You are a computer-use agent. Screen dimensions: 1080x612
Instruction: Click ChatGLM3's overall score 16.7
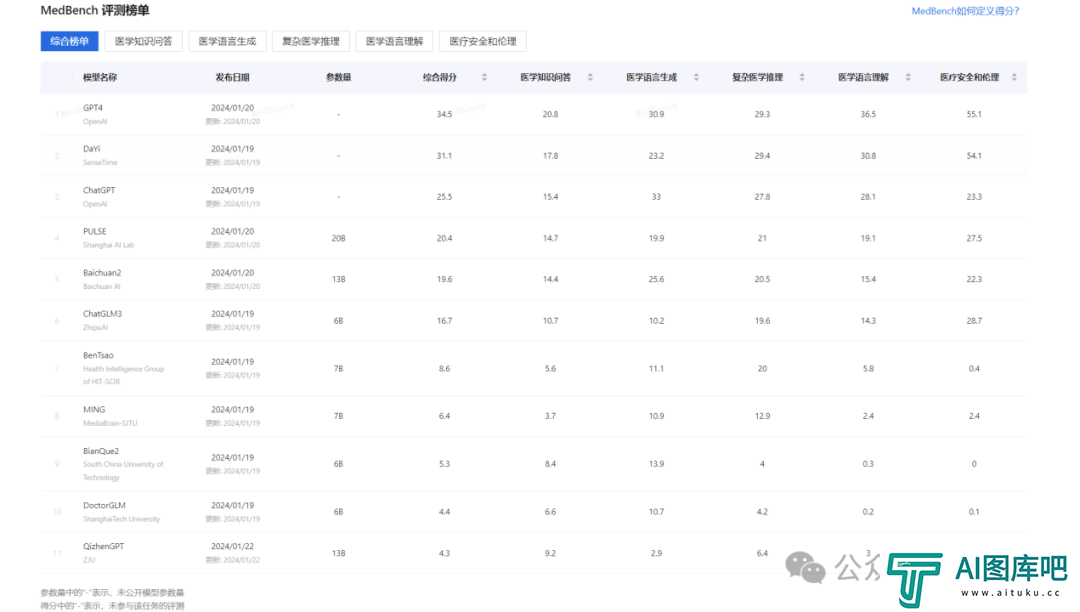[444, 321]
